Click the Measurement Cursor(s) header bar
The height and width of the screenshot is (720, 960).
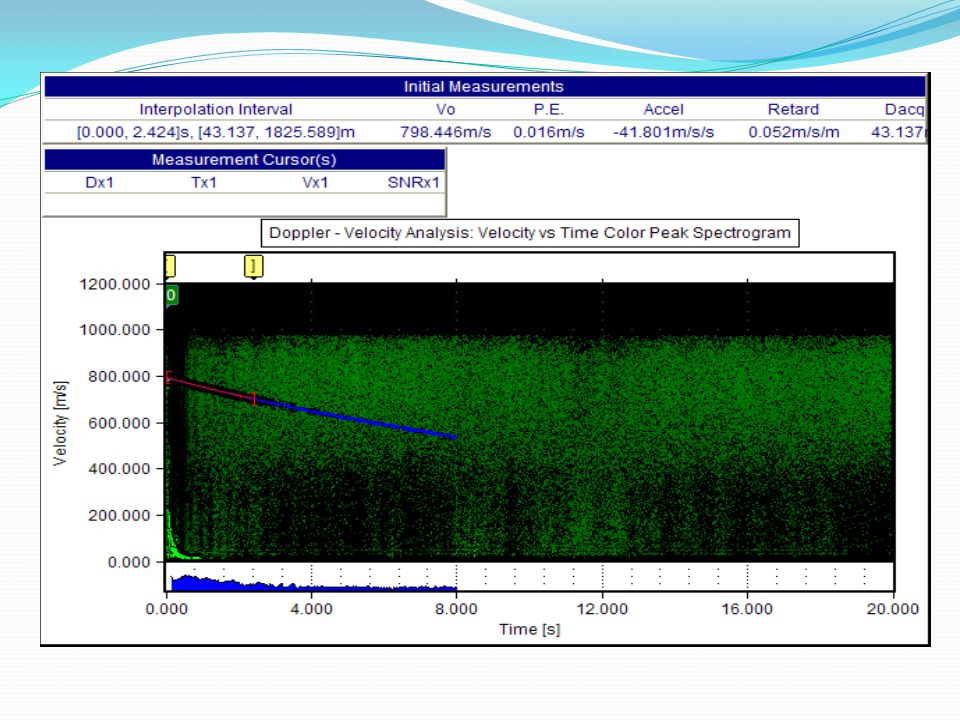(x=244, y=160)
